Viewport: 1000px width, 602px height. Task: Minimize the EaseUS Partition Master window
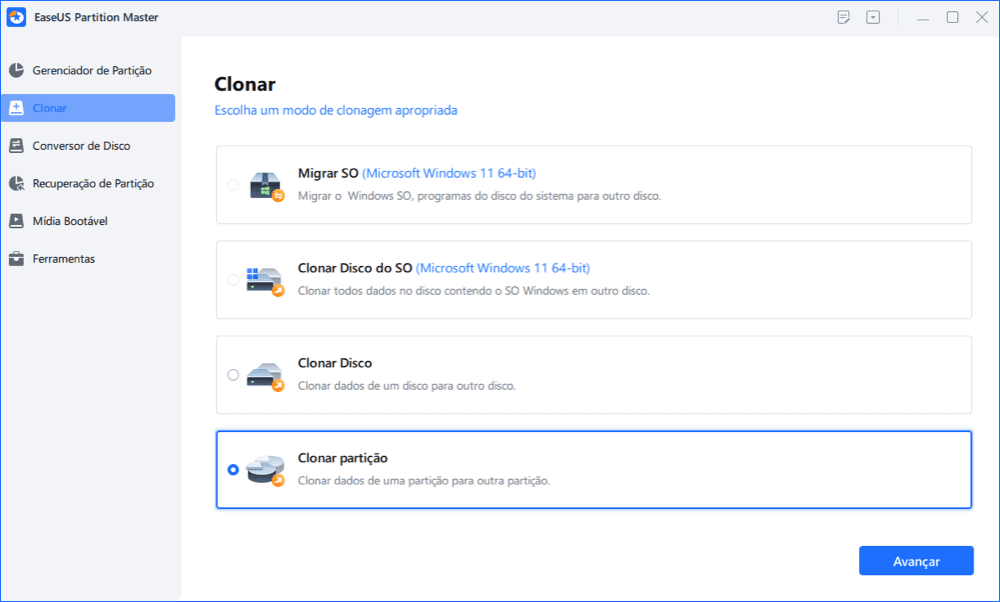tap(923, 18)
